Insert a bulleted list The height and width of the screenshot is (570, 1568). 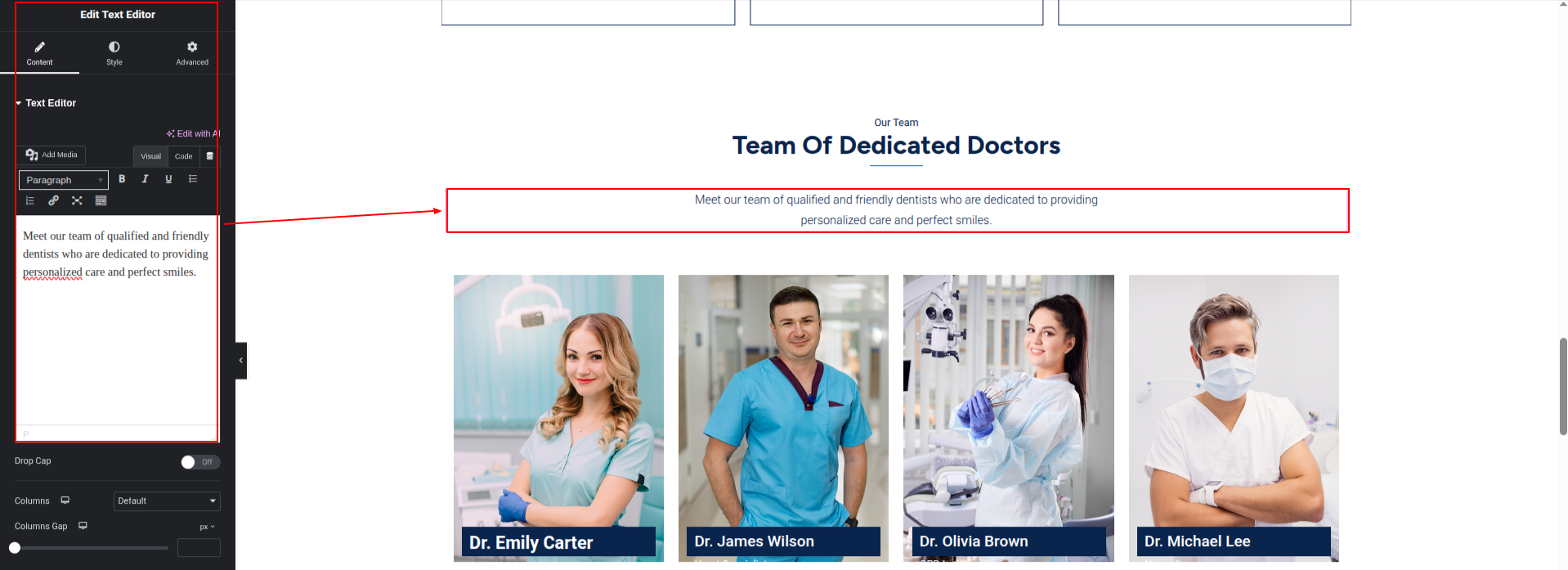(x=193, y=179)
